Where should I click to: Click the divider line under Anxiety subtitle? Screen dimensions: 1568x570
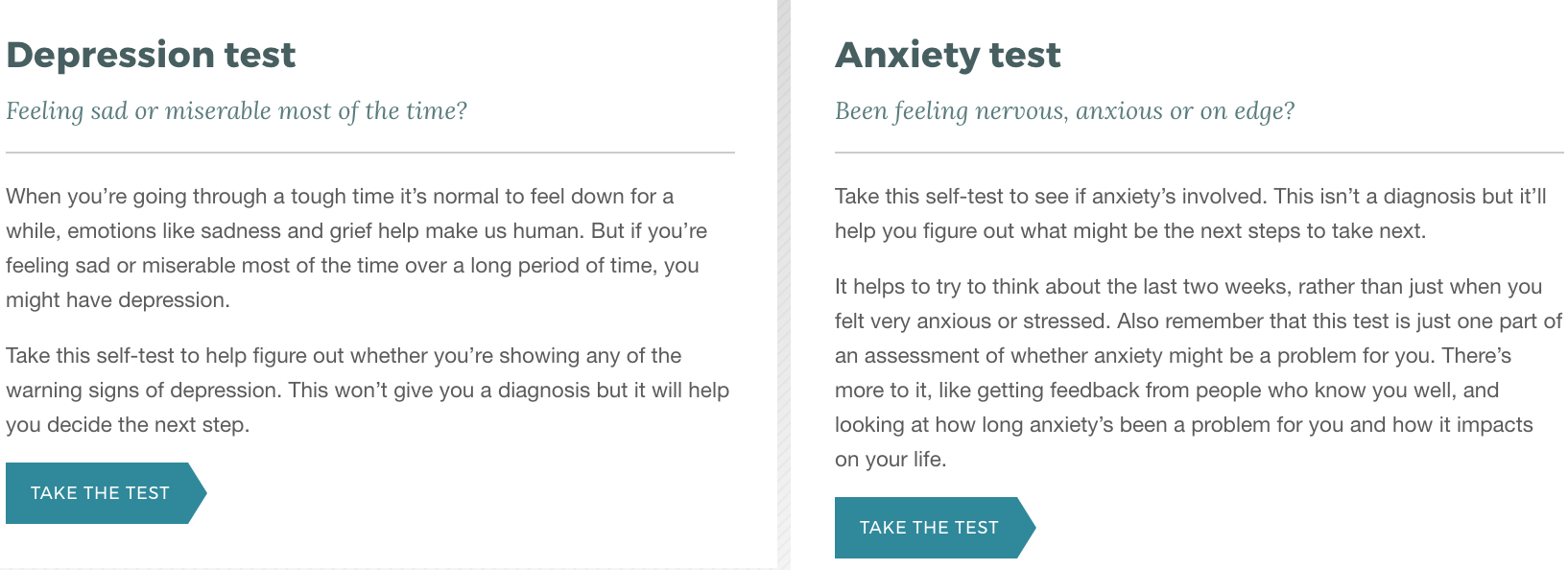point(1198,152)
